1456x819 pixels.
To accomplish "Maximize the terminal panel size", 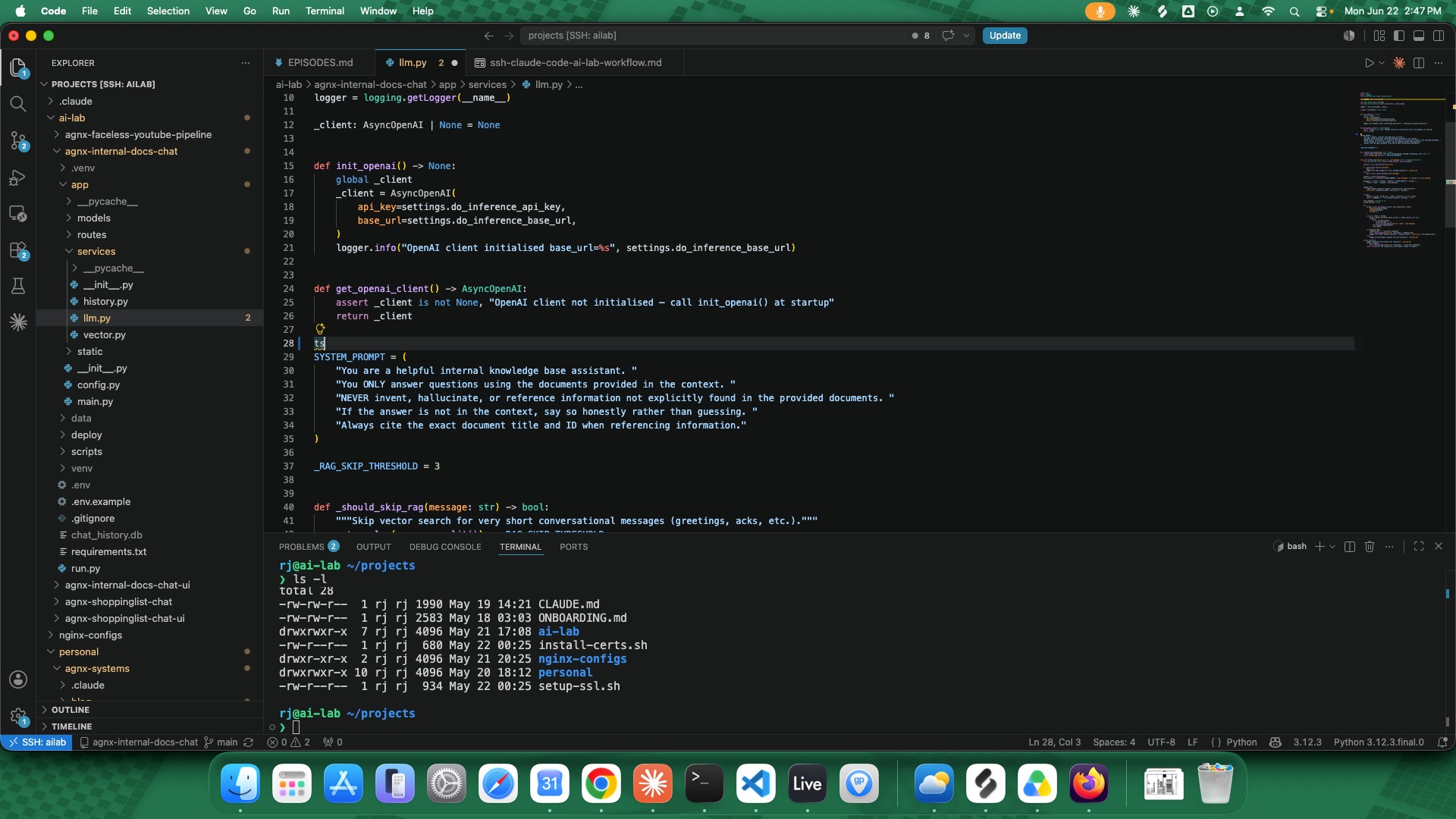I will [x=1419, y=546].
